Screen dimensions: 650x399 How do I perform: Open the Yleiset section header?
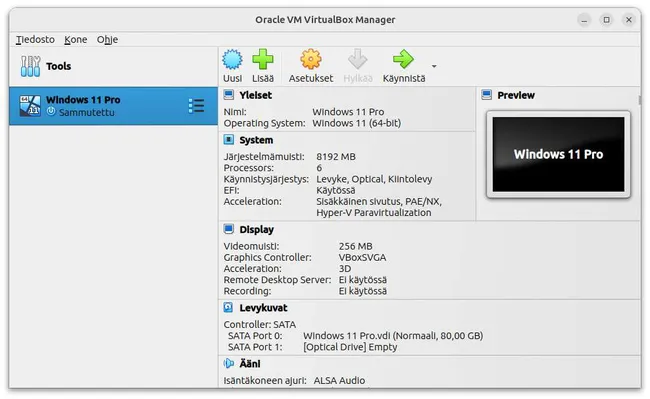click(256, 95)
